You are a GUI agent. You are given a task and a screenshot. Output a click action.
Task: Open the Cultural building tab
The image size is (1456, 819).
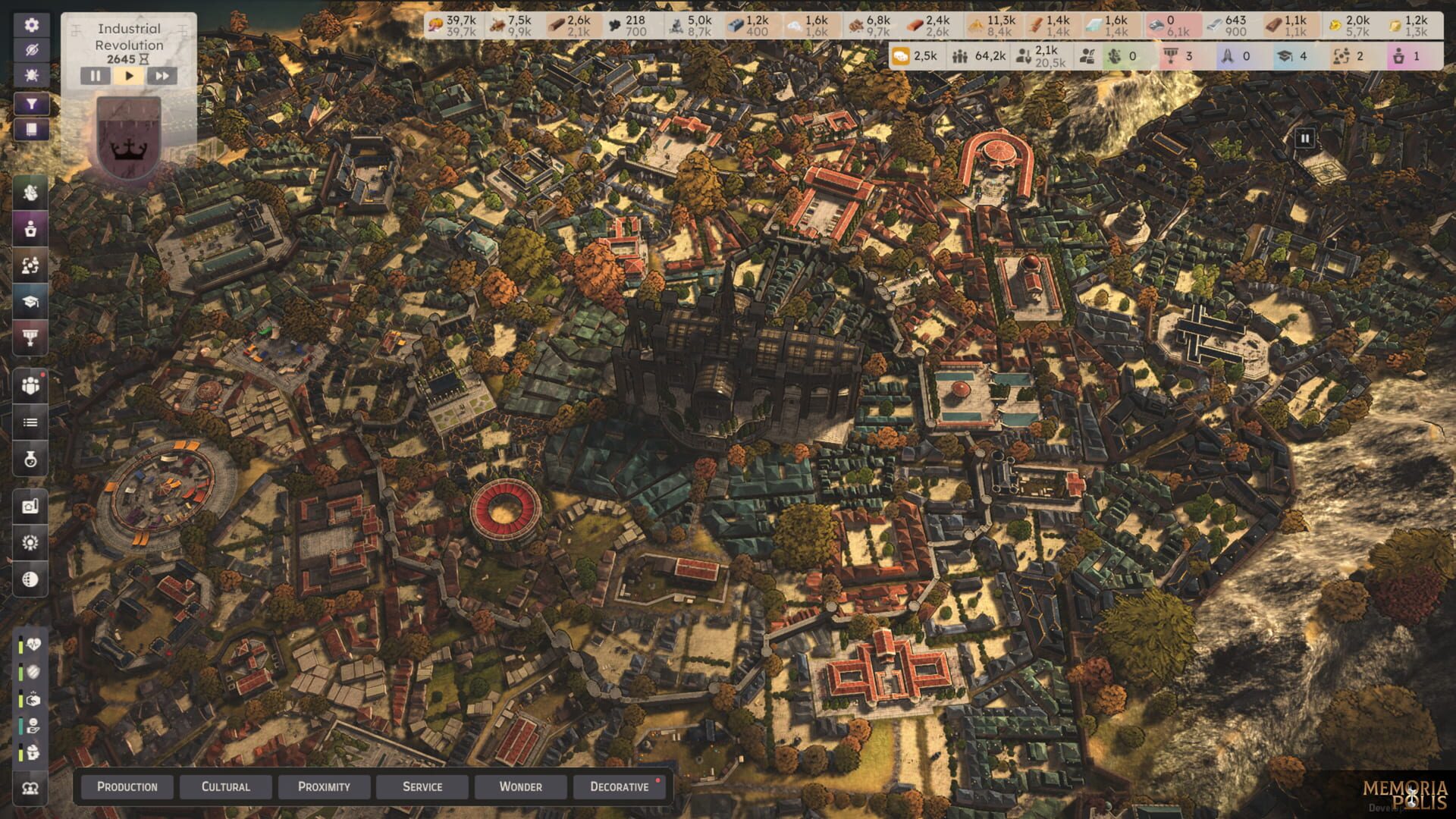click(x=226, y=786)
